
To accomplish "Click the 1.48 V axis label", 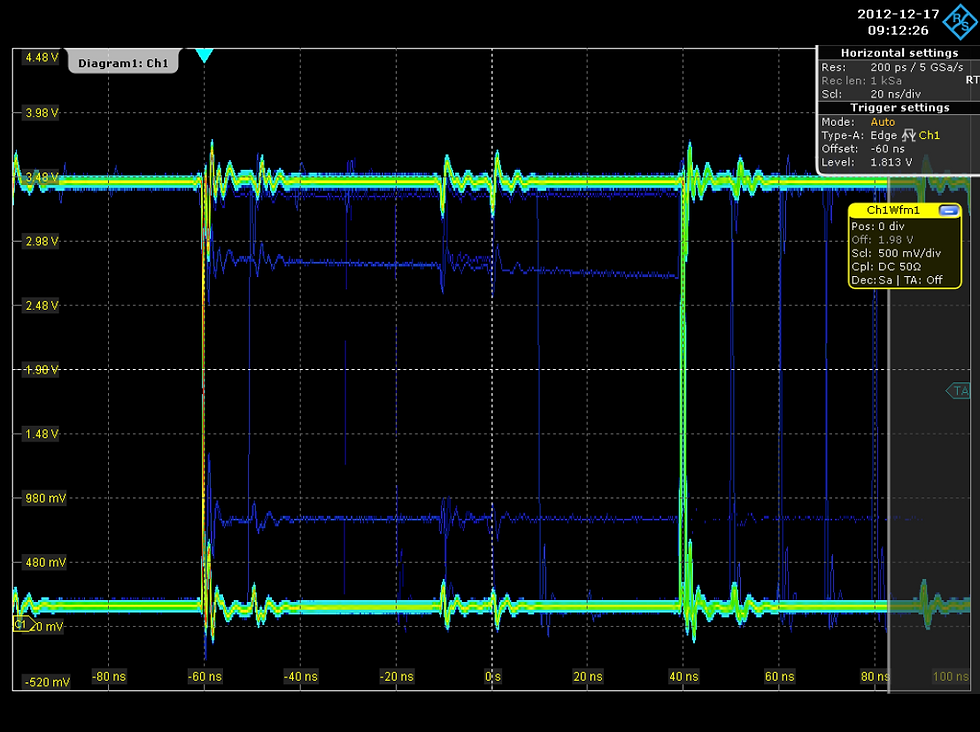I will [41, 434].
